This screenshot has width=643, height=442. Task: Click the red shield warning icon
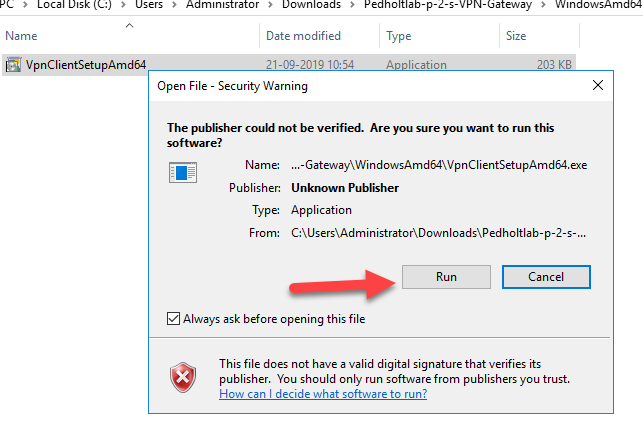(183, 377)
